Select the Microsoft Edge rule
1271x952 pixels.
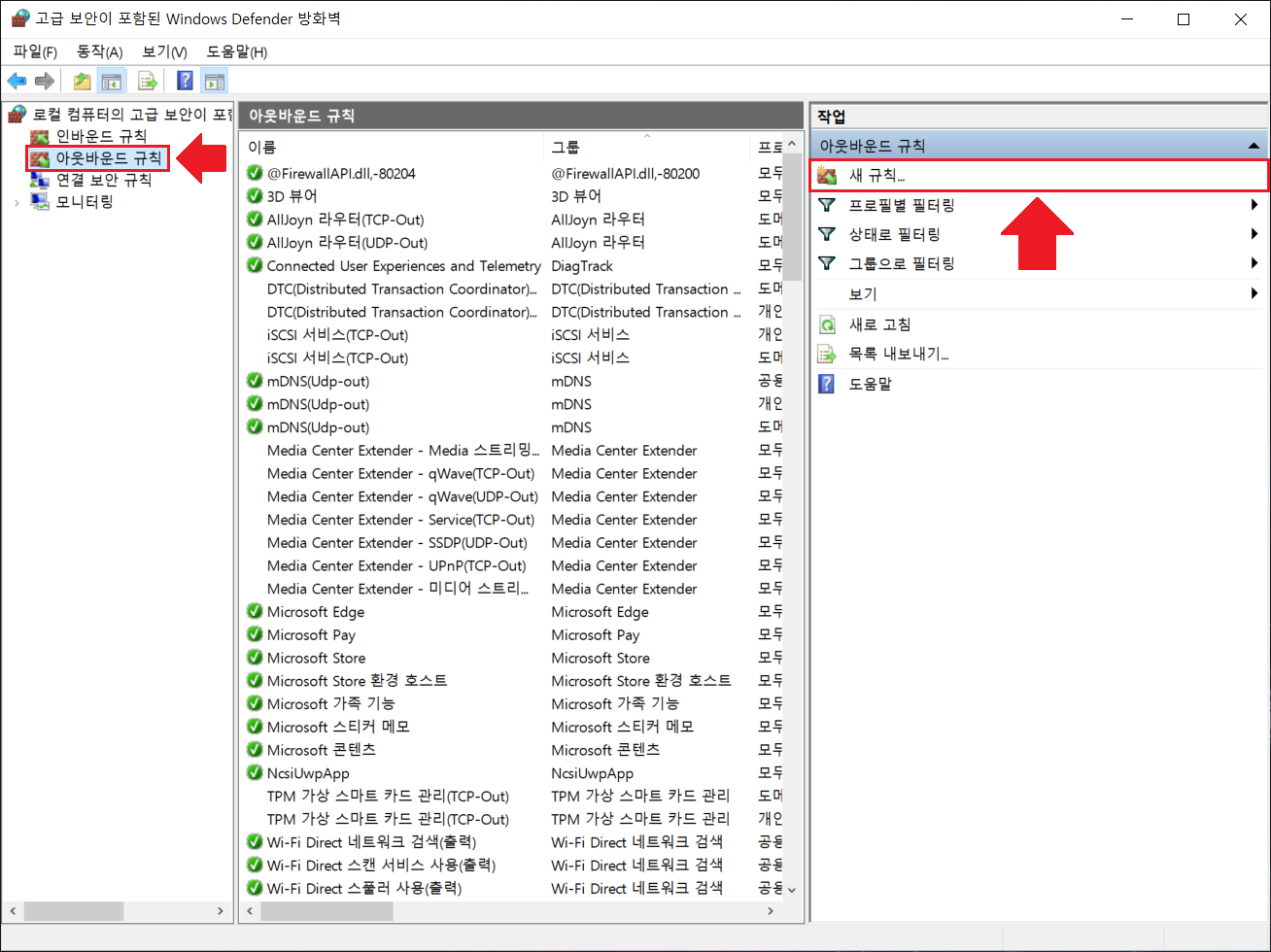[316, 612]
